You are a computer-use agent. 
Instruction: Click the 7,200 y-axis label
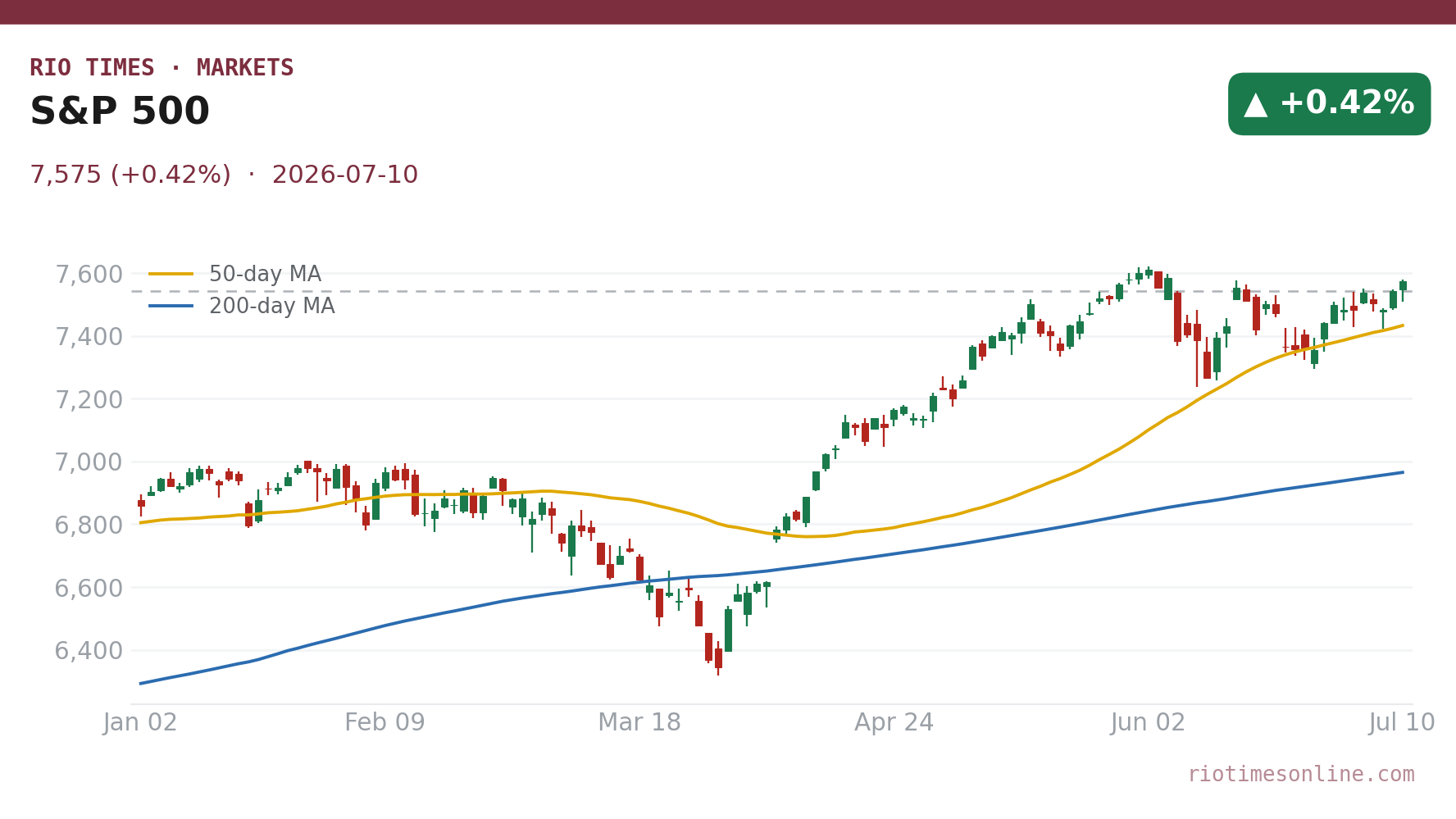tap(89, 400)
